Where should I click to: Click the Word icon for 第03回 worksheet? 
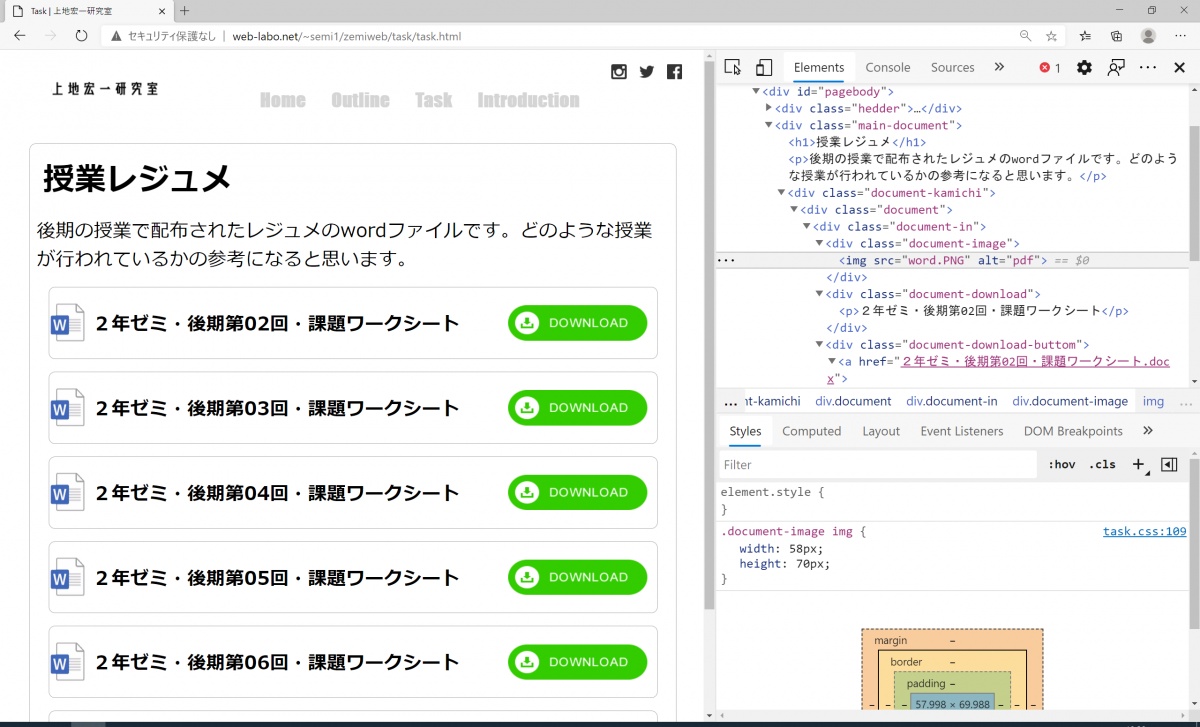(x=67, y=408)
